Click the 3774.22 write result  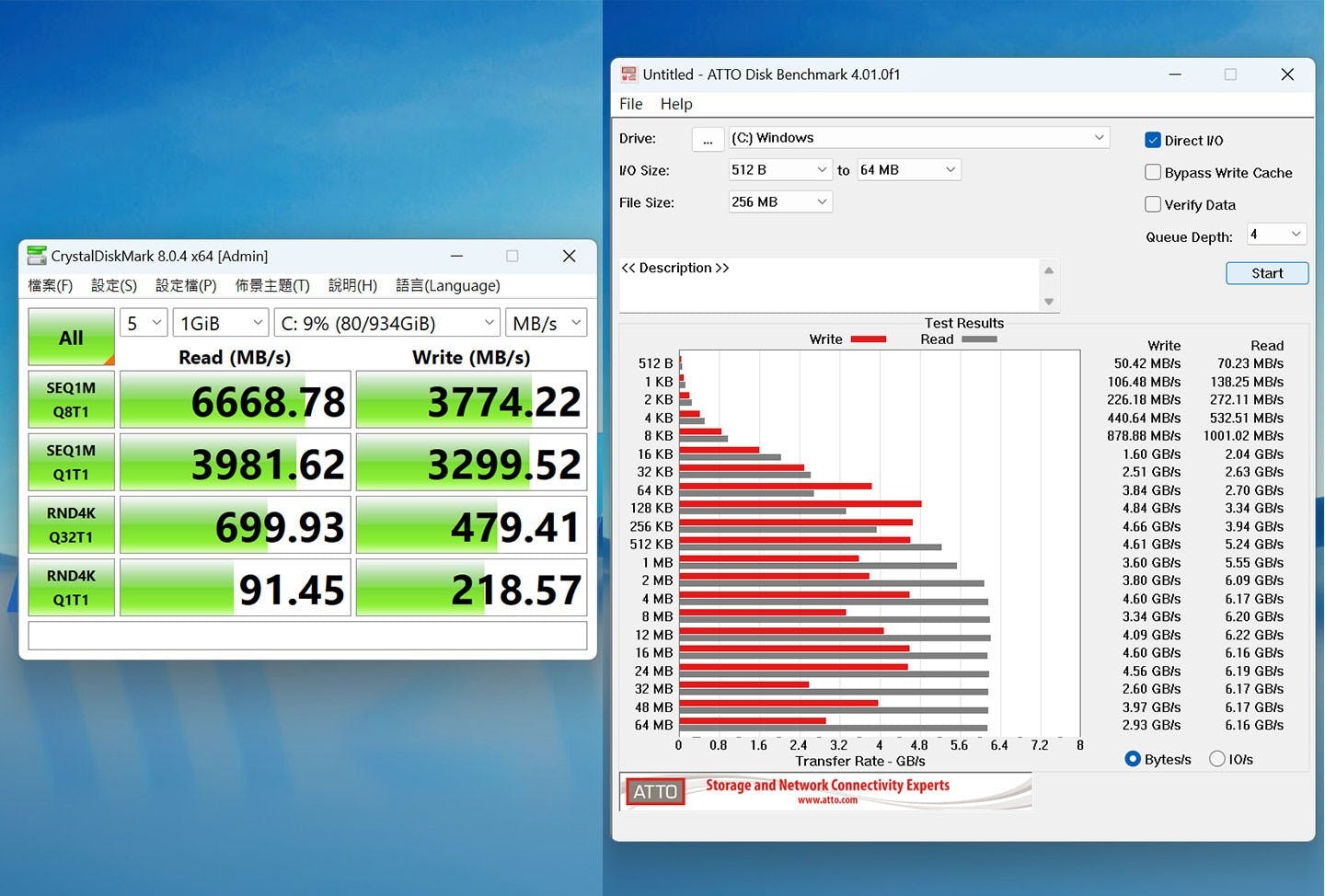tap(471, 399)
